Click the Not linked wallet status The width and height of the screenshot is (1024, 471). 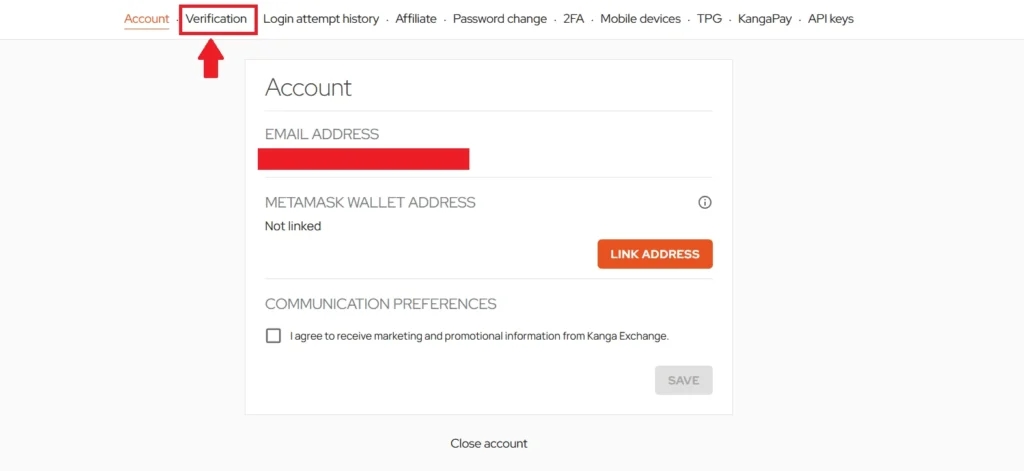click(293, 226)
